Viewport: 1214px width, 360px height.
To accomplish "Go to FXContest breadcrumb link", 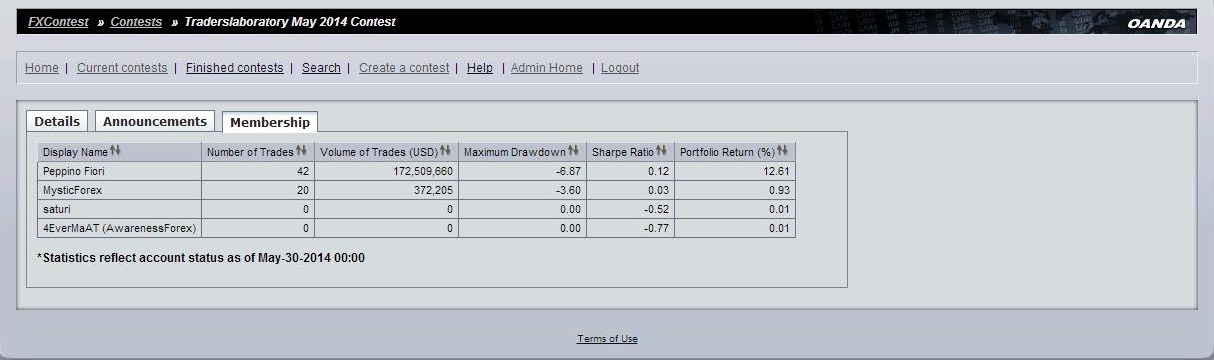I will tap(58, 22).
